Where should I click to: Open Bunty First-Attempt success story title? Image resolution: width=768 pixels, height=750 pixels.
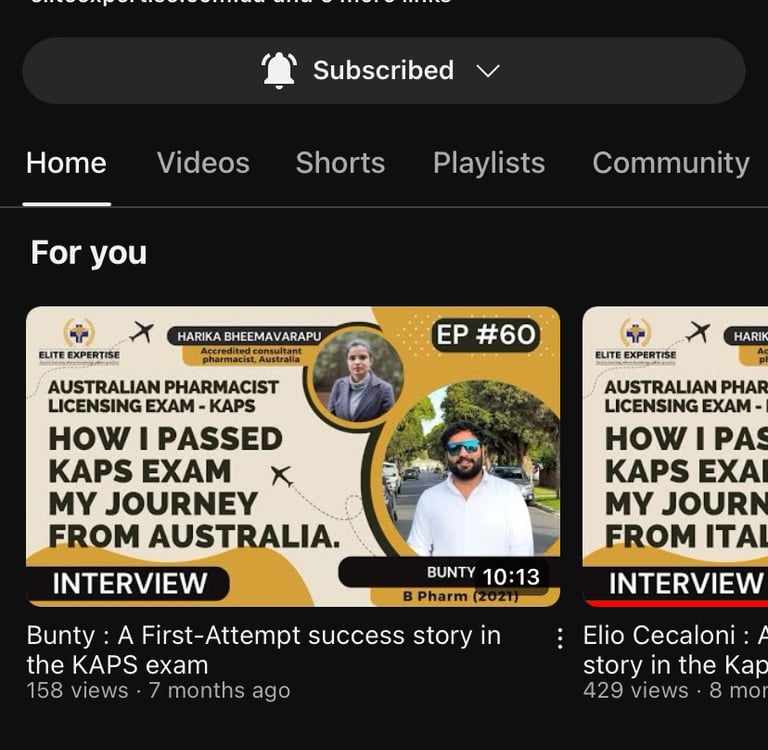coord(264,650)
